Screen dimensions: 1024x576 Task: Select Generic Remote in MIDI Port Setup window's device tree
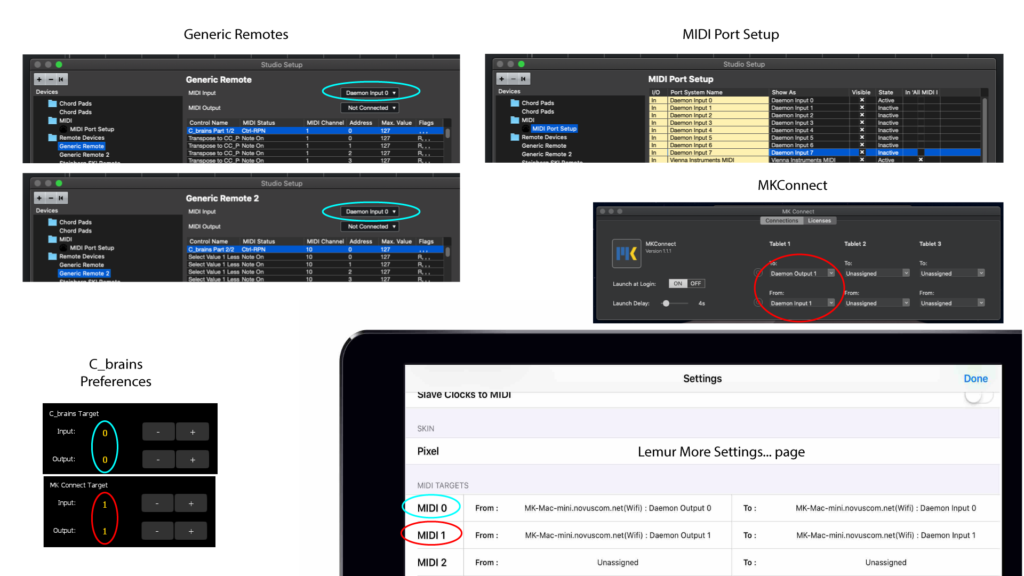544,146
